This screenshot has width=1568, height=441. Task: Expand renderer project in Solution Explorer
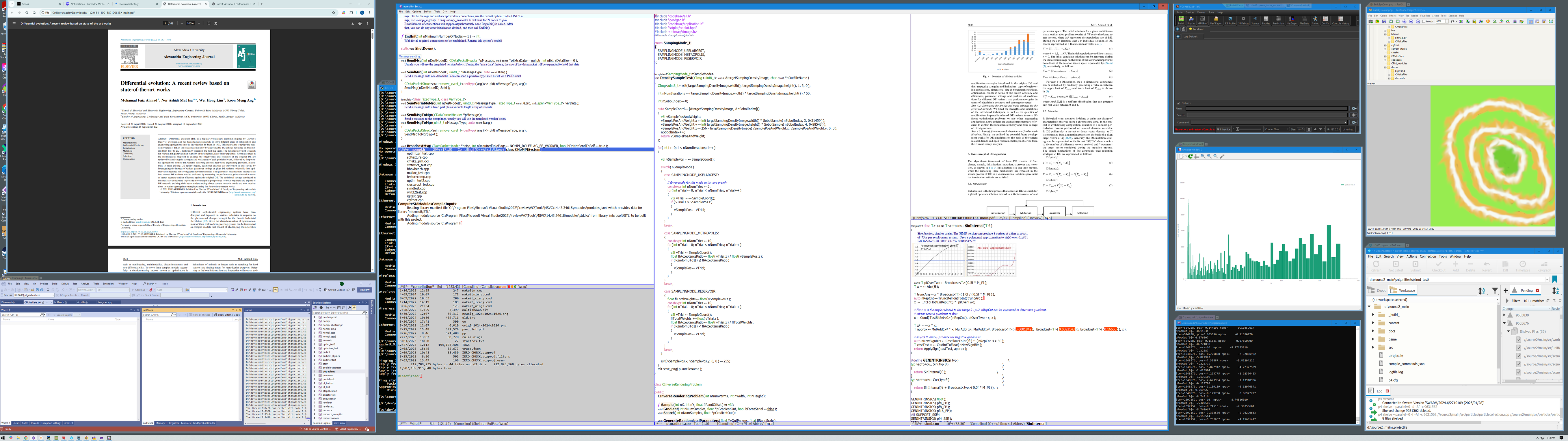[x=315, y=403]
